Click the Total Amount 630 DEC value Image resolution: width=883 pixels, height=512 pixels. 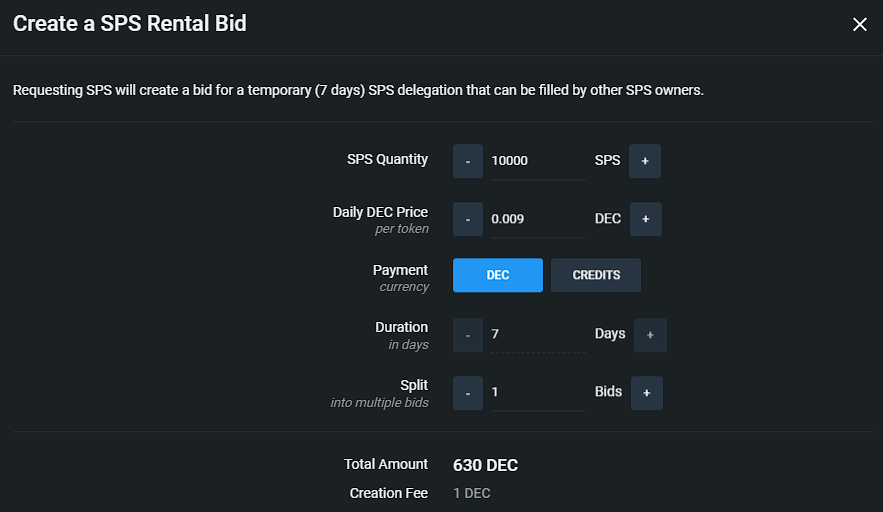pyautogui.click(x=485, y=465)
